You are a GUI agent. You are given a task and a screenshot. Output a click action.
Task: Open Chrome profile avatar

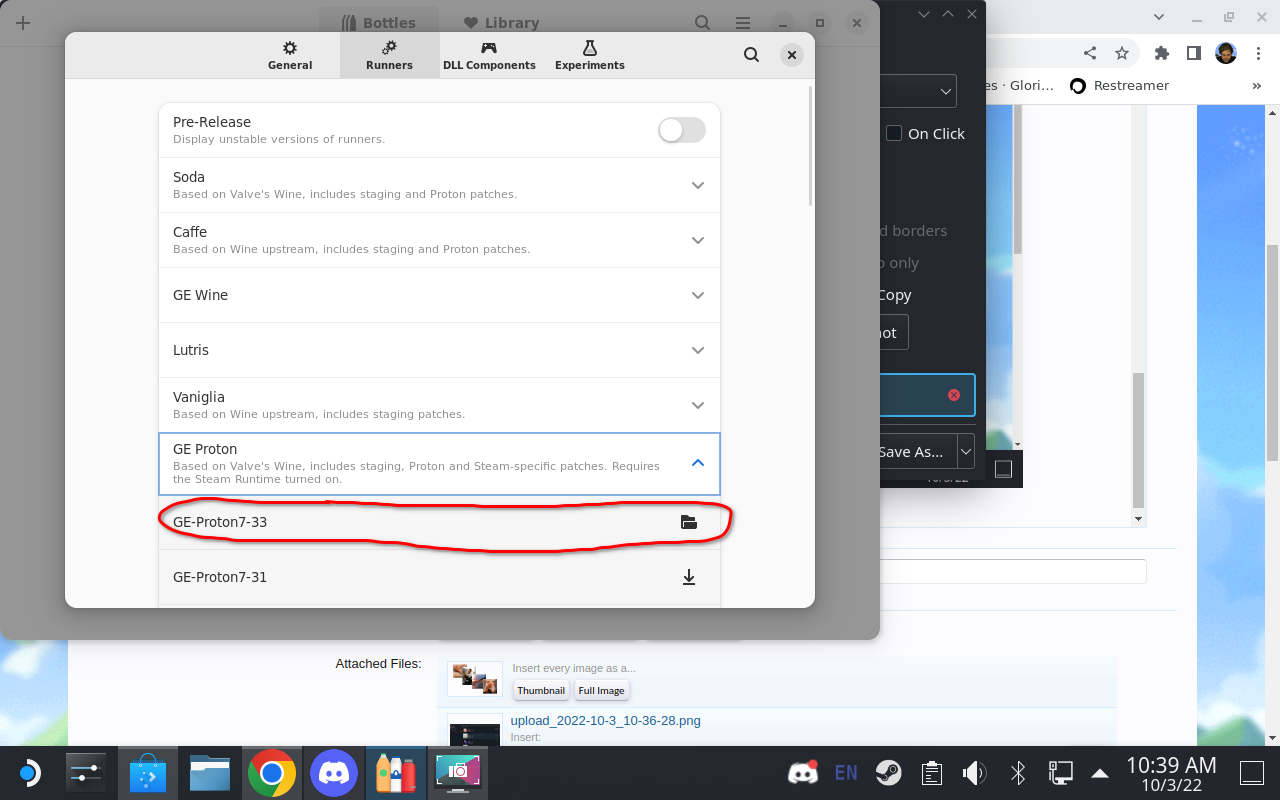[1226, 53]
